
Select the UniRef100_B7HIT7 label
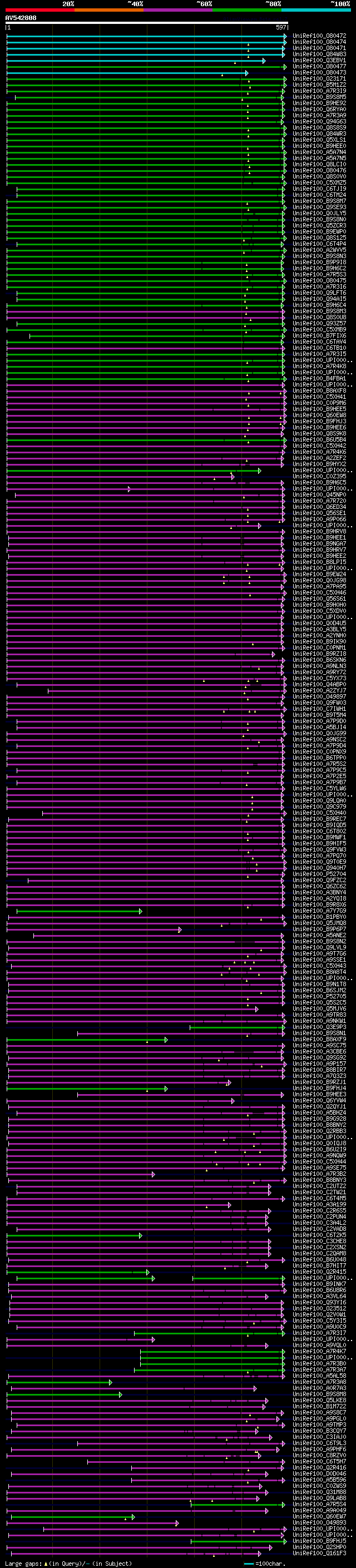[319, 1265]
